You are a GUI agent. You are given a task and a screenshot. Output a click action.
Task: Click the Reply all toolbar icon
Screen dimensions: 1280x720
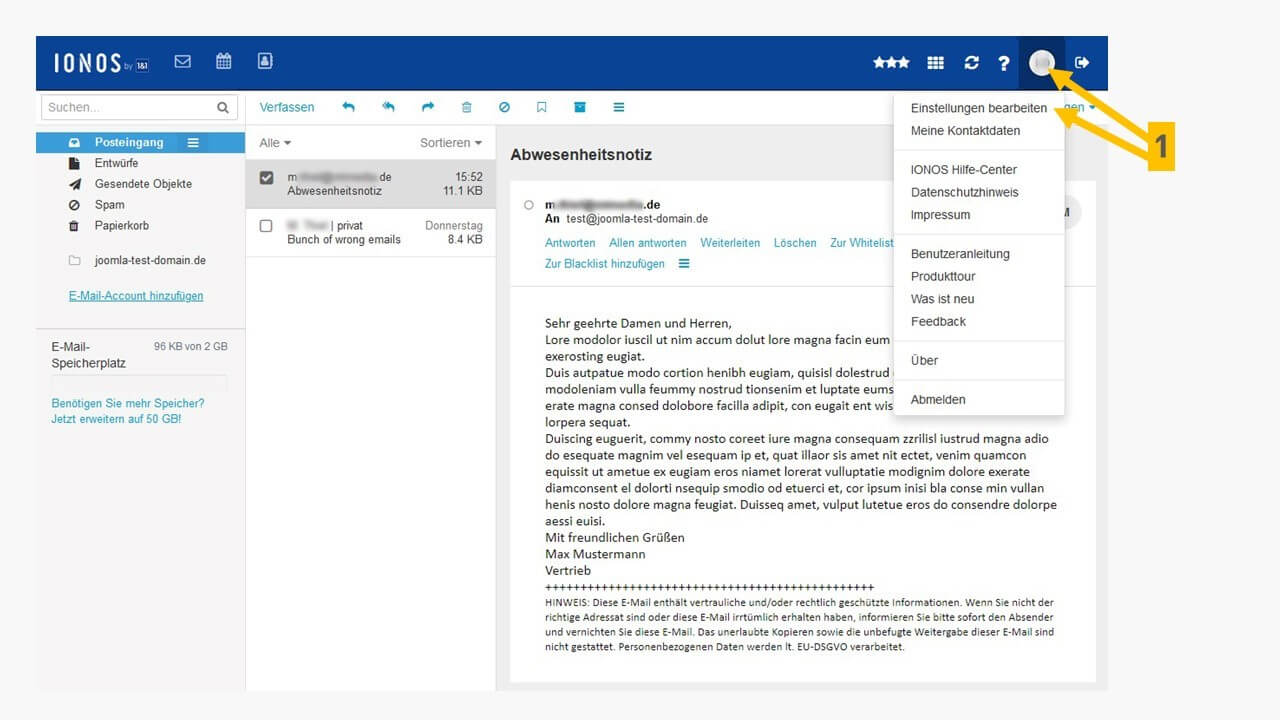pos(388,107)
